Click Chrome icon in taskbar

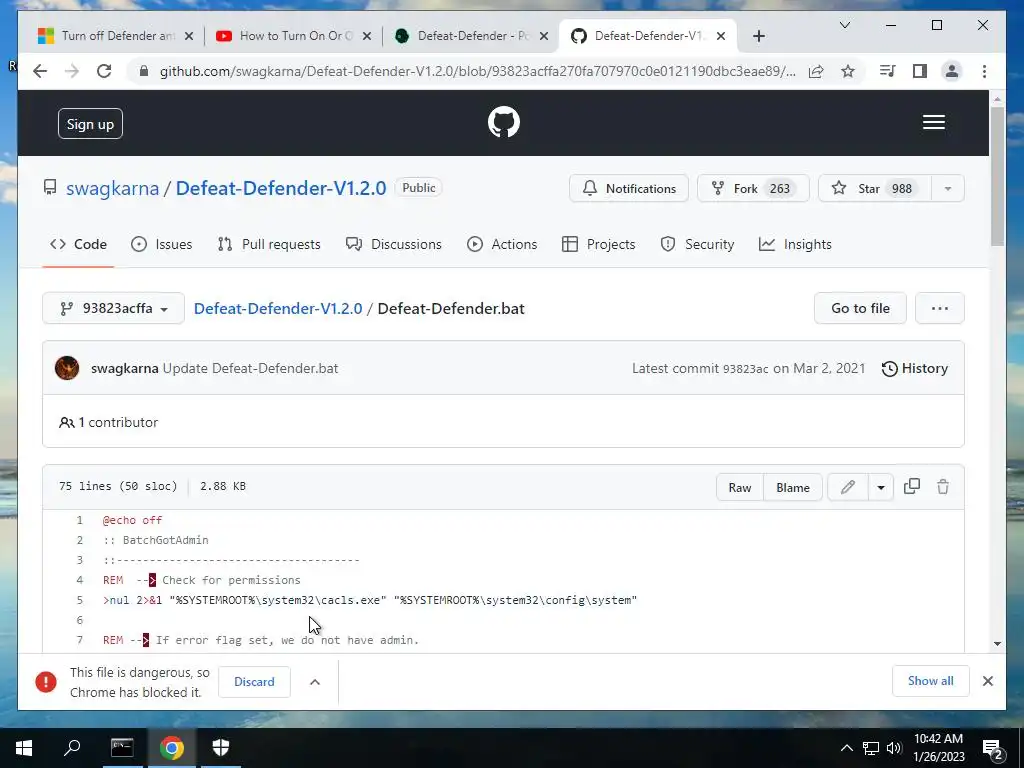click(x=172, y=748)
